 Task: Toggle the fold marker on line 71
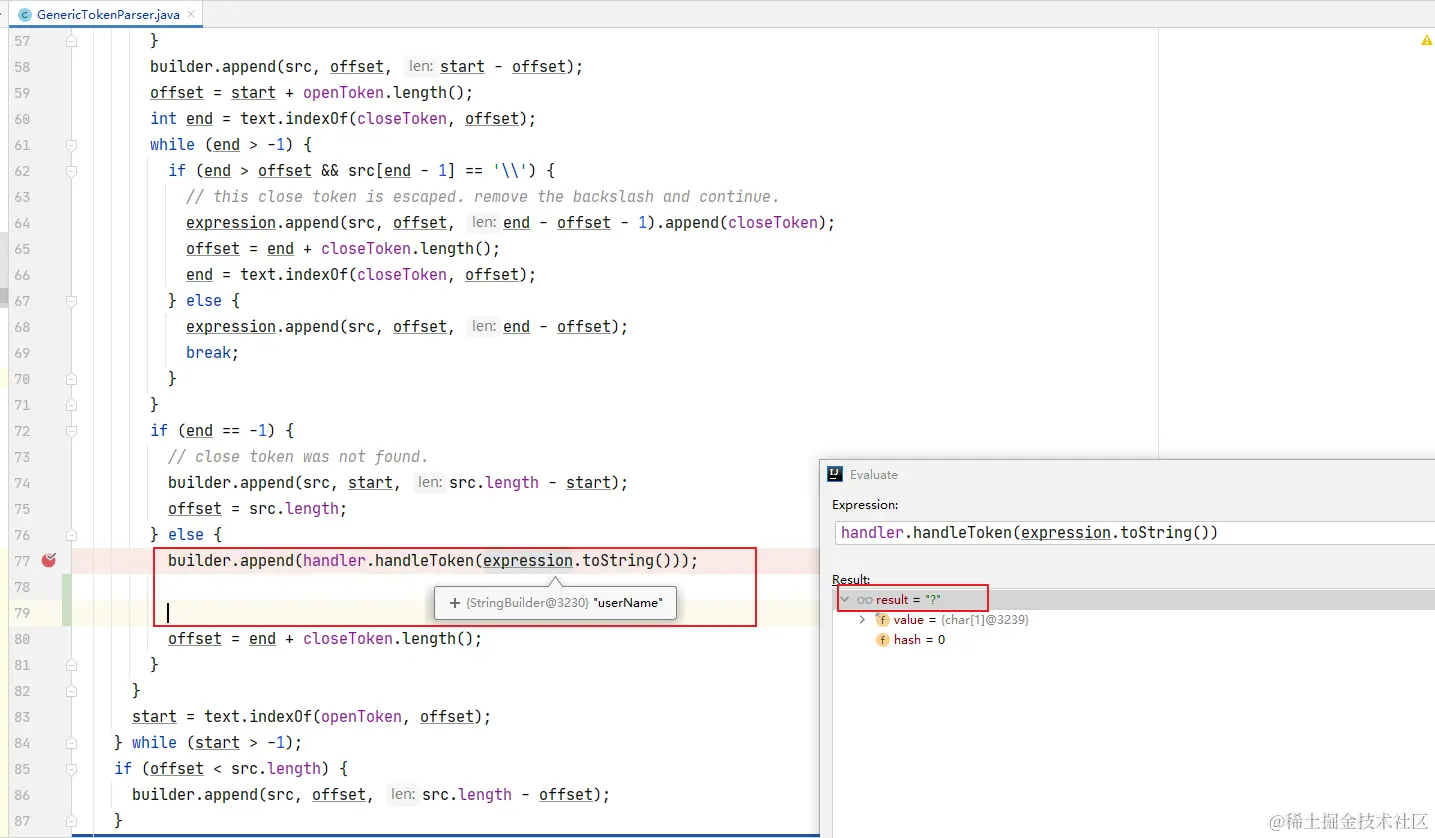(x=71, y=405)
